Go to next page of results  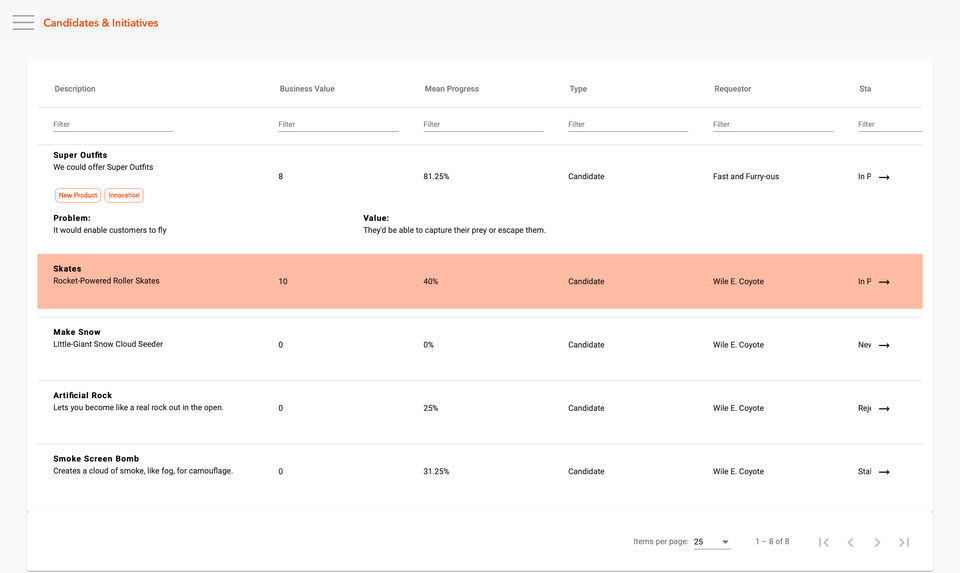[x=877, y=542]
